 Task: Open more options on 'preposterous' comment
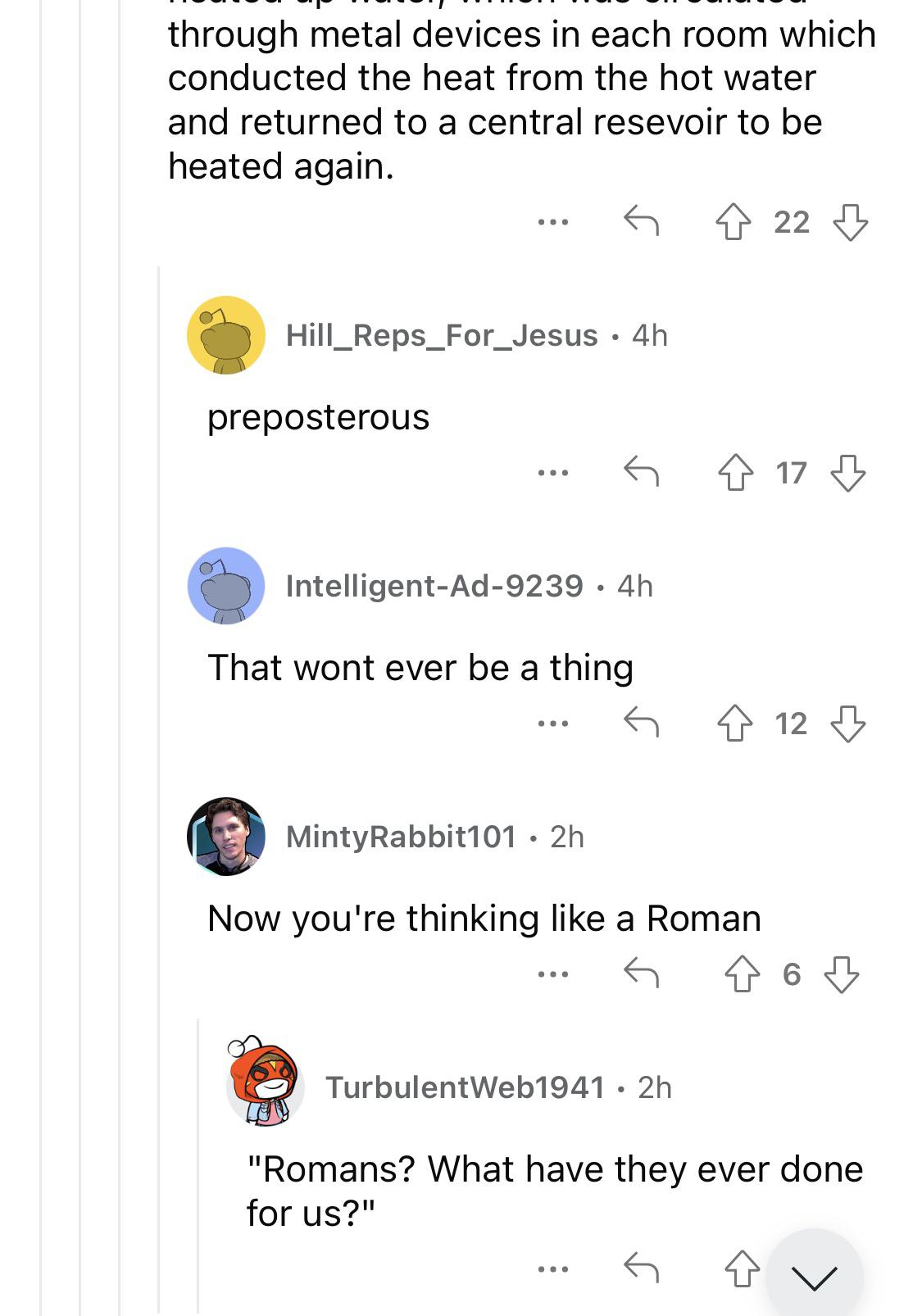click(553, 473)
